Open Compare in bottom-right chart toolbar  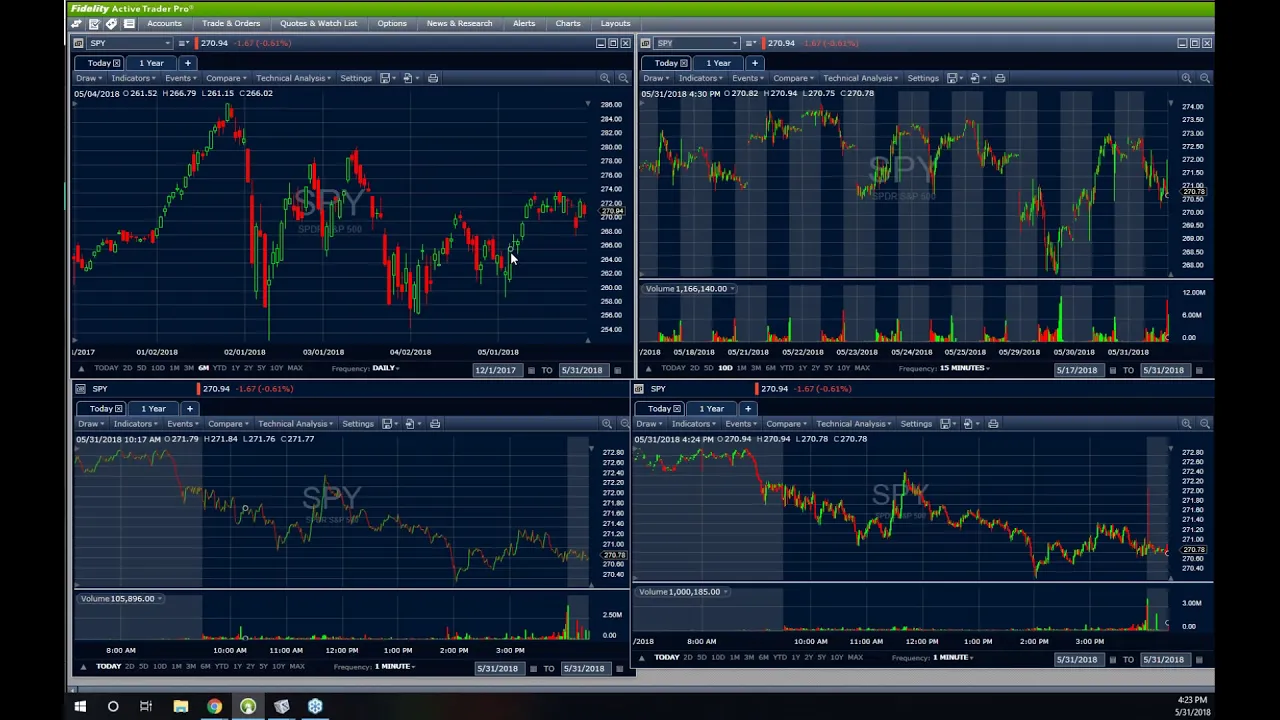[785, 424]
